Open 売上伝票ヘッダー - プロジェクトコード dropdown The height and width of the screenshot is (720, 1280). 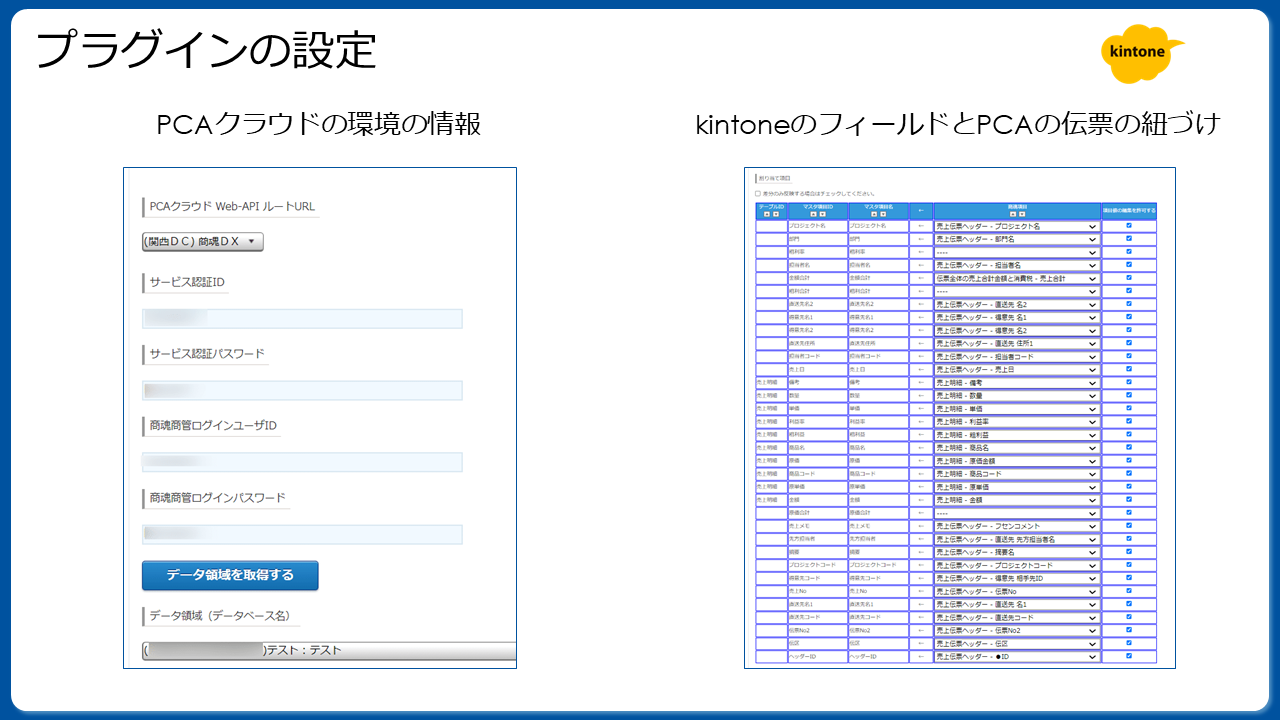click(1017, 565)
